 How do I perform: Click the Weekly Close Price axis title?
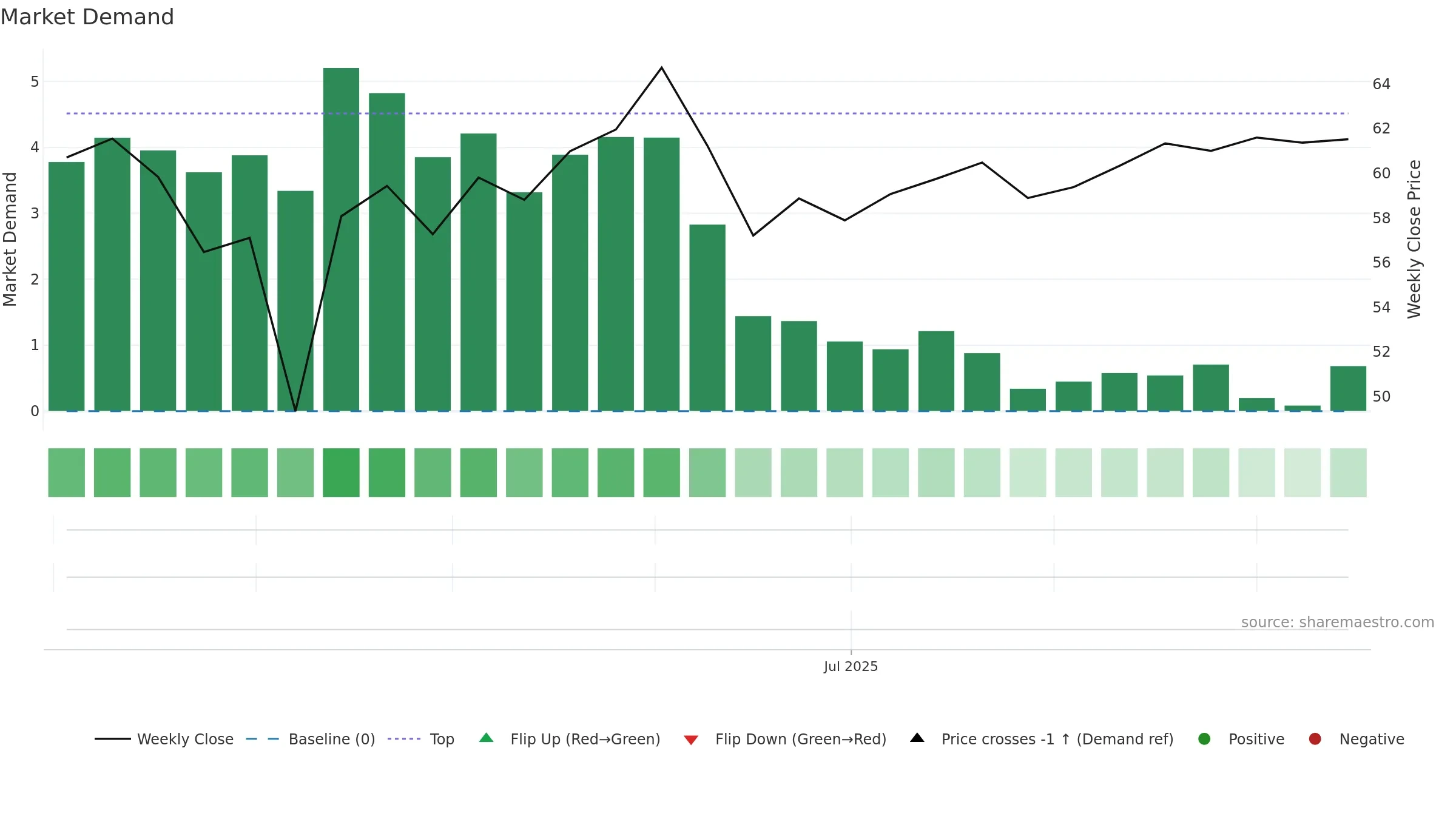point(1414,239)
